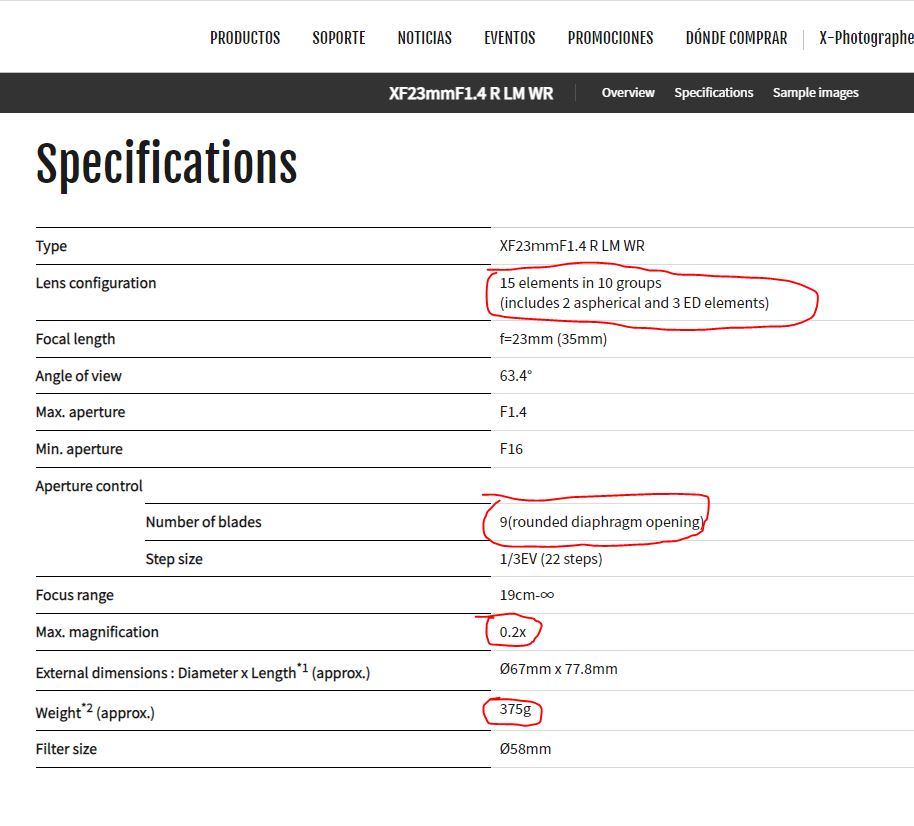This screenshot has width=914, height=826.
Task: Click the Lens configuration row label
Action: coord(96,283)
